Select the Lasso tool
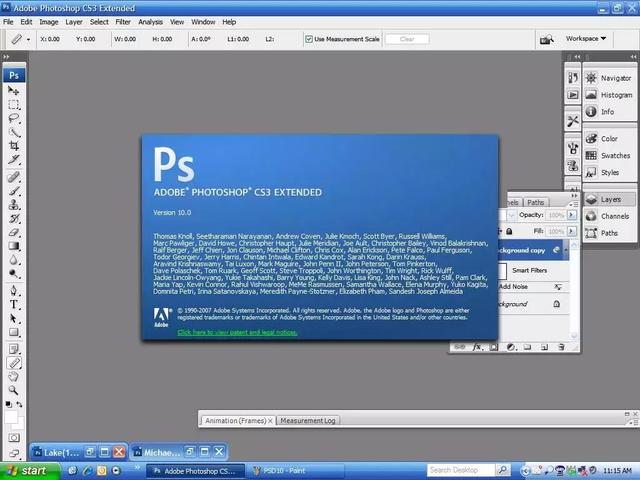 coord(14,118)
